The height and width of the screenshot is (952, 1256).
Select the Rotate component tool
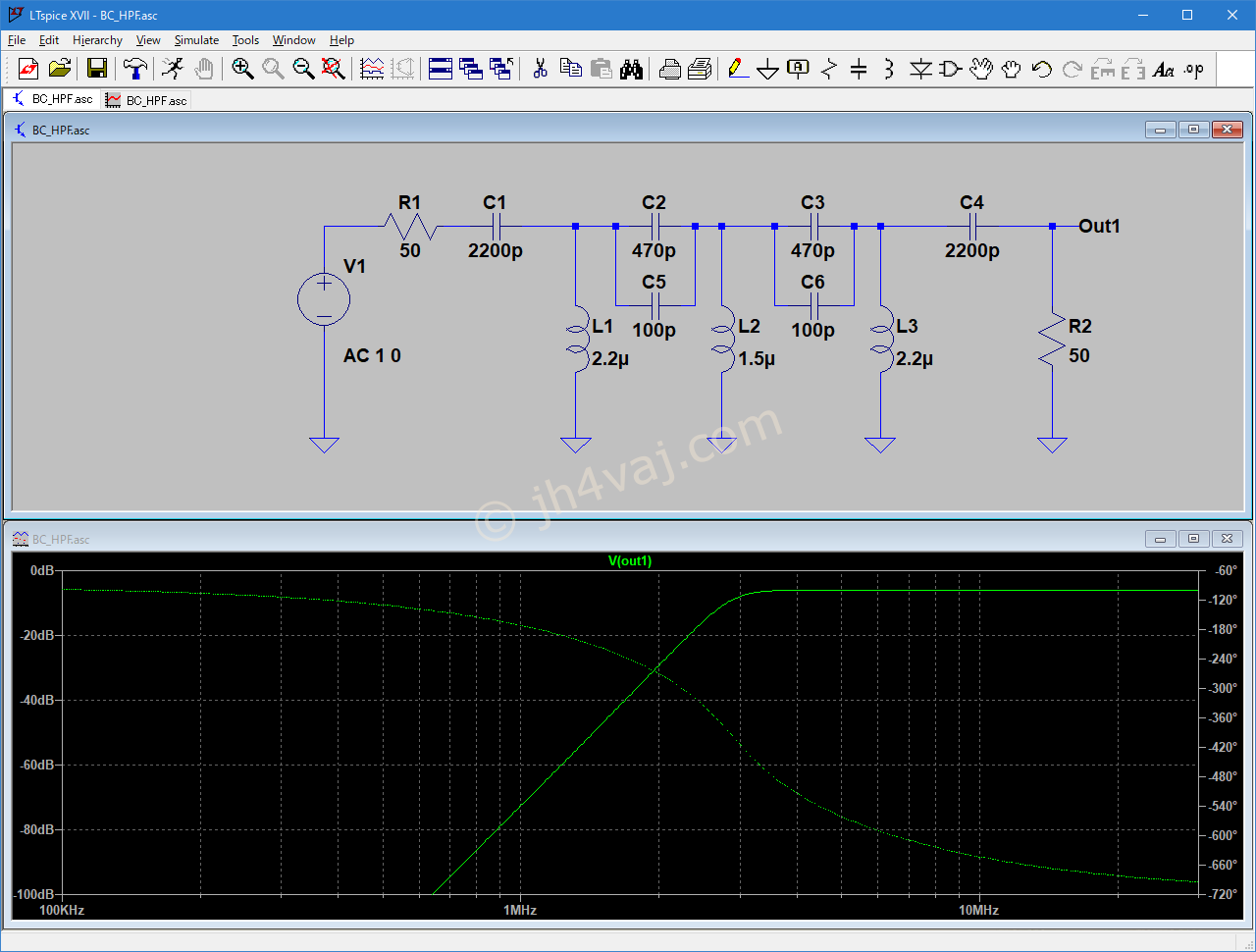tap(1103, 69)
